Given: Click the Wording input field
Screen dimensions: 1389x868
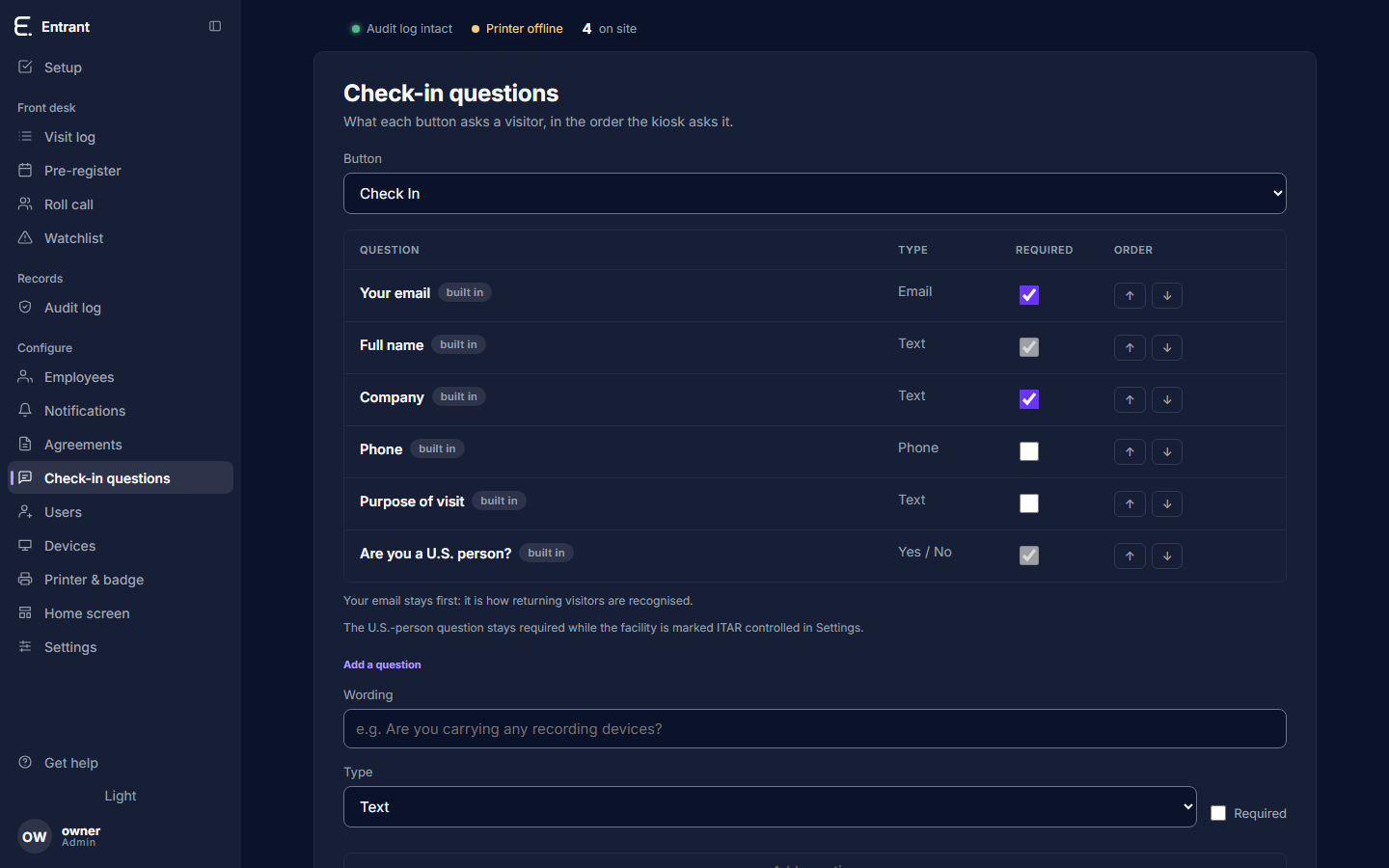Looking at the screenshot, I should (815, 729).
